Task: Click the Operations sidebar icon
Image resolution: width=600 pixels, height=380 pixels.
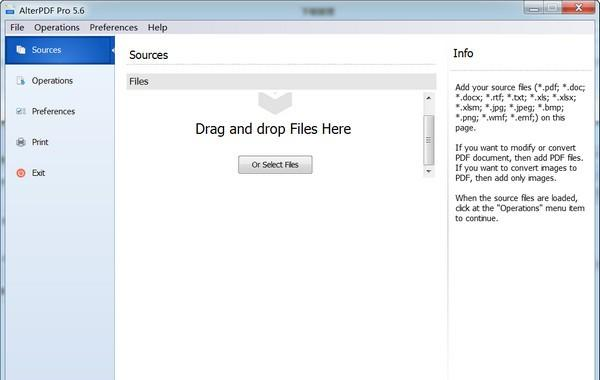Action: coord(21,81)
